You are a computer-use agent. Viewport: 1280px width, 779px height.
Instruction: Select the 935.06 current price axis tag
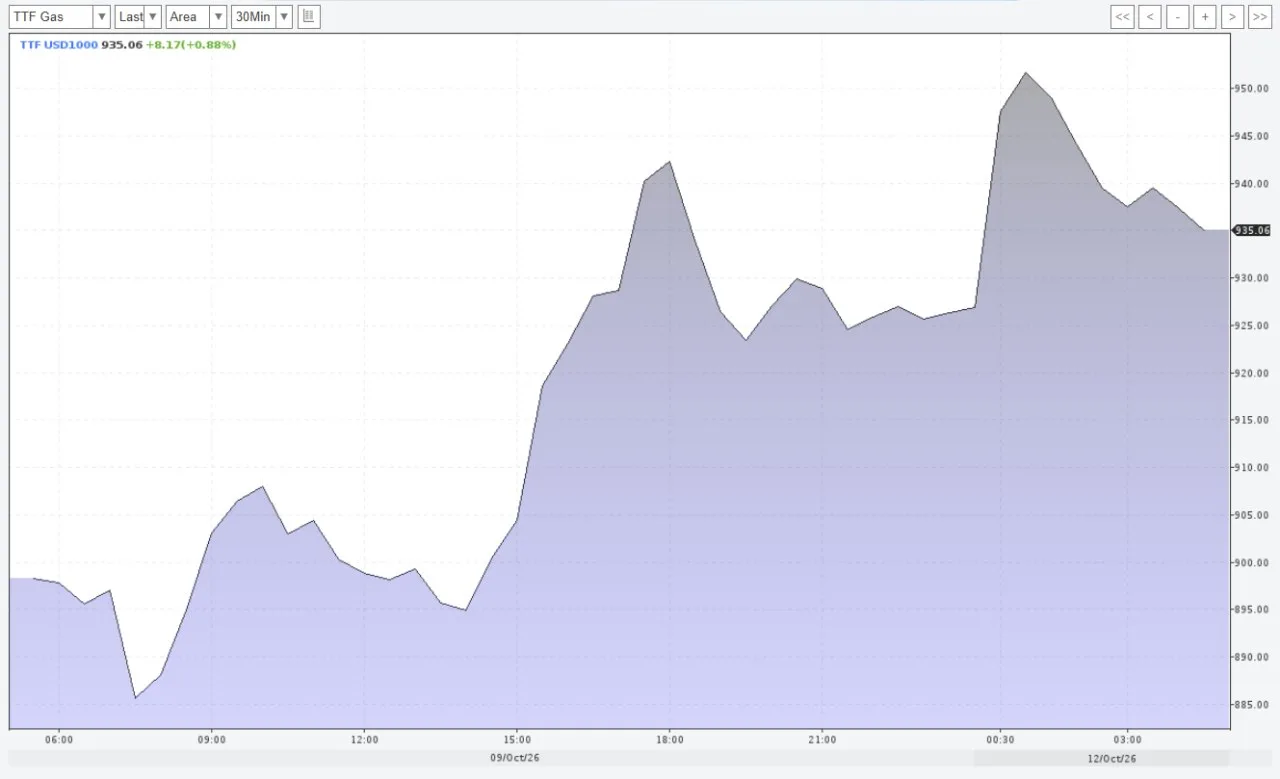click(1252, 230)
